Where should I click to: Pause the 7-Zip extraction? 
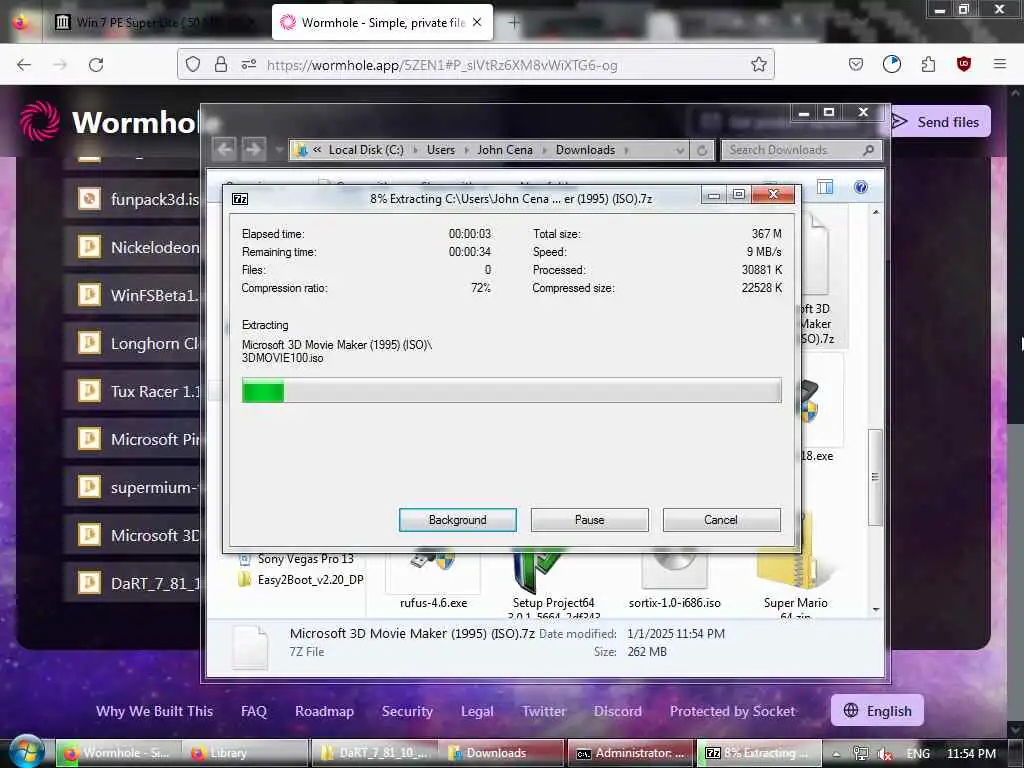(589, 520)
